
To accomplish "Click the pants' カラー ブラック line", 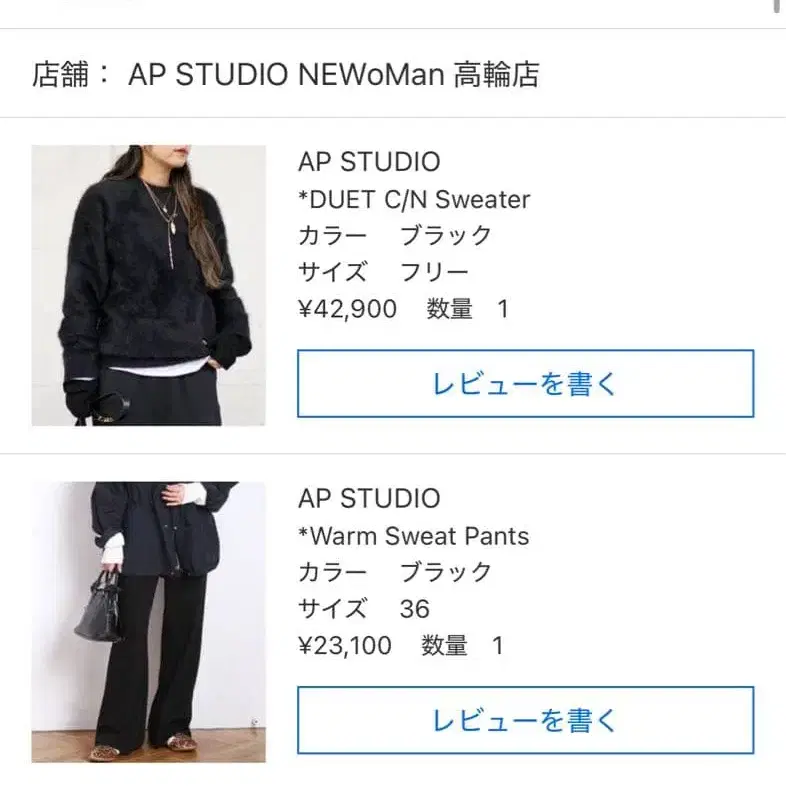I will coord(395,572).
